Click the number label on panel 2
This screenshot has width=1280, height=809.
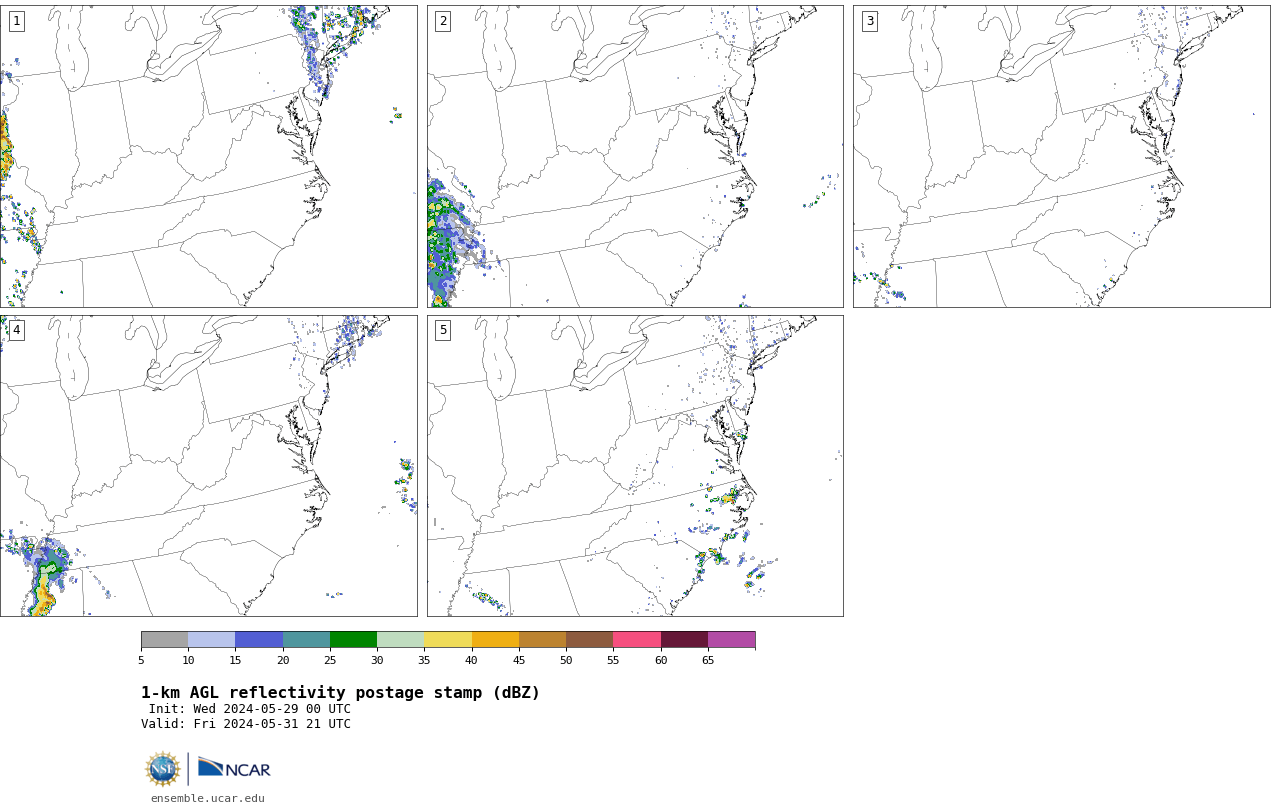pyautogui.click(x=443, y=21)
